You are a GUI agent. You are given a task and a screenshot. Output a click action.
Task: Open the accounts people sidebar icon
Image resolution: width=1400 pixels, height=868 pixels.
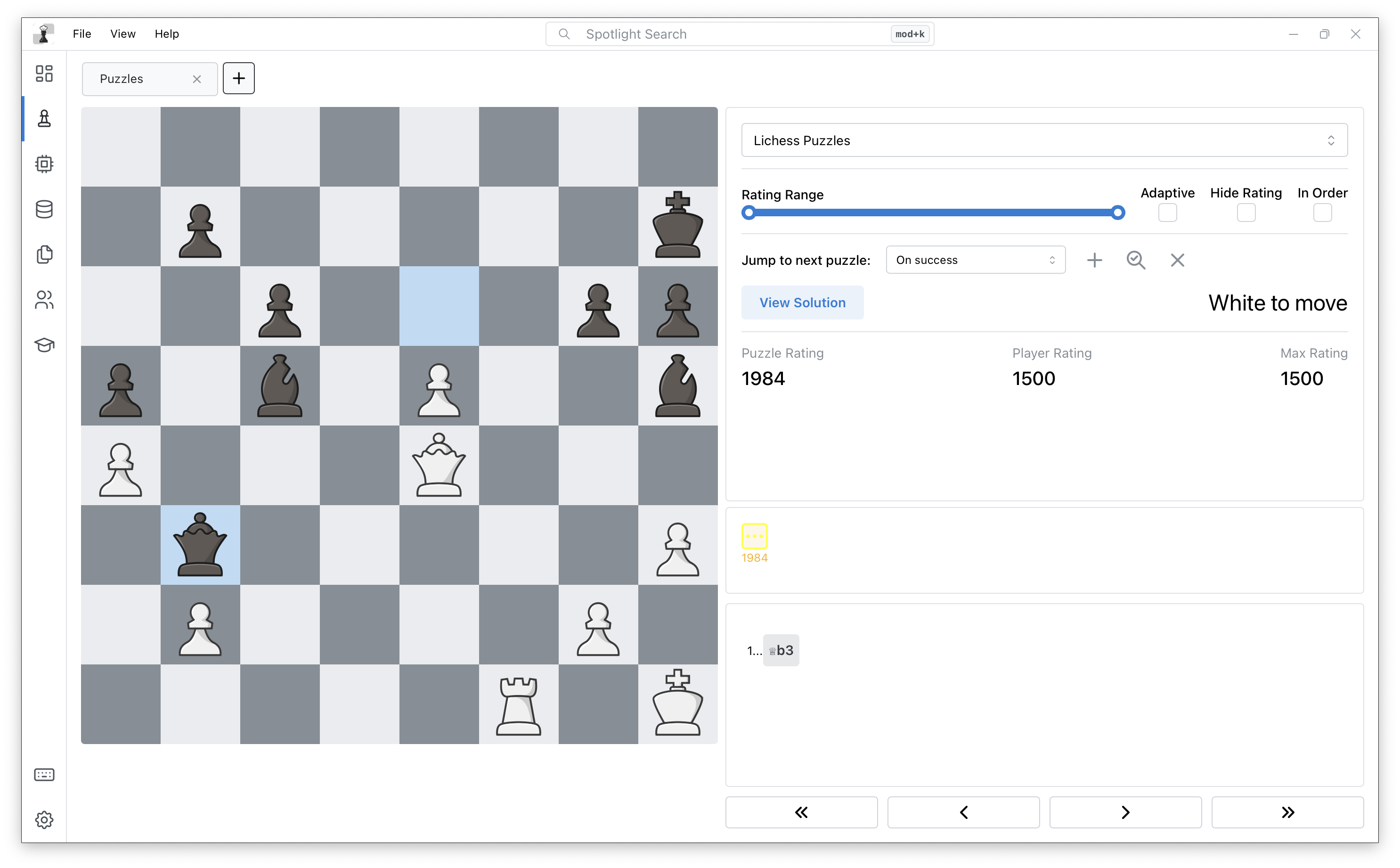[x=44, y=300]
